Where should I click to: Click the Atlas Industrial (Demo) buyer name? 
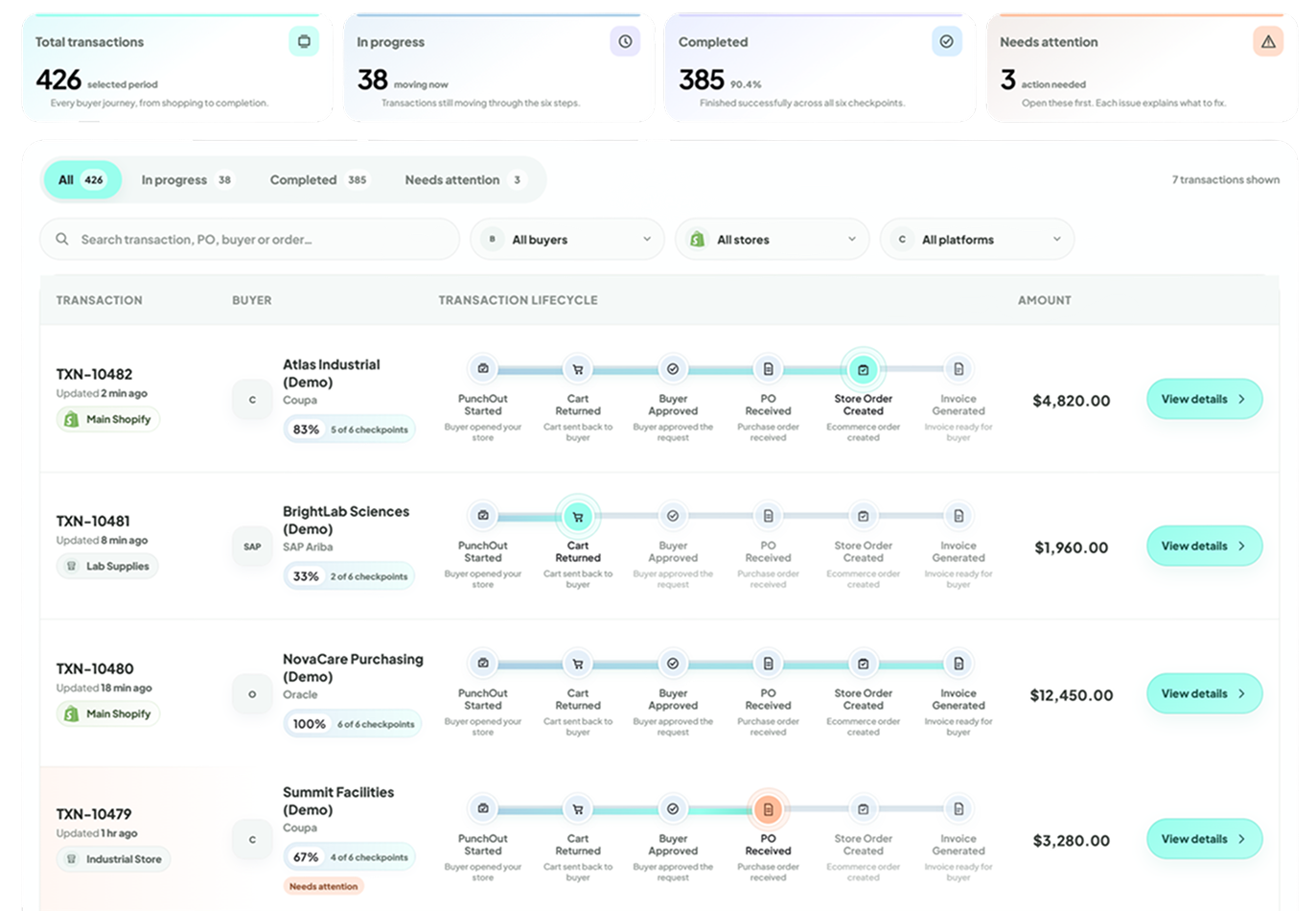(332, 373)
